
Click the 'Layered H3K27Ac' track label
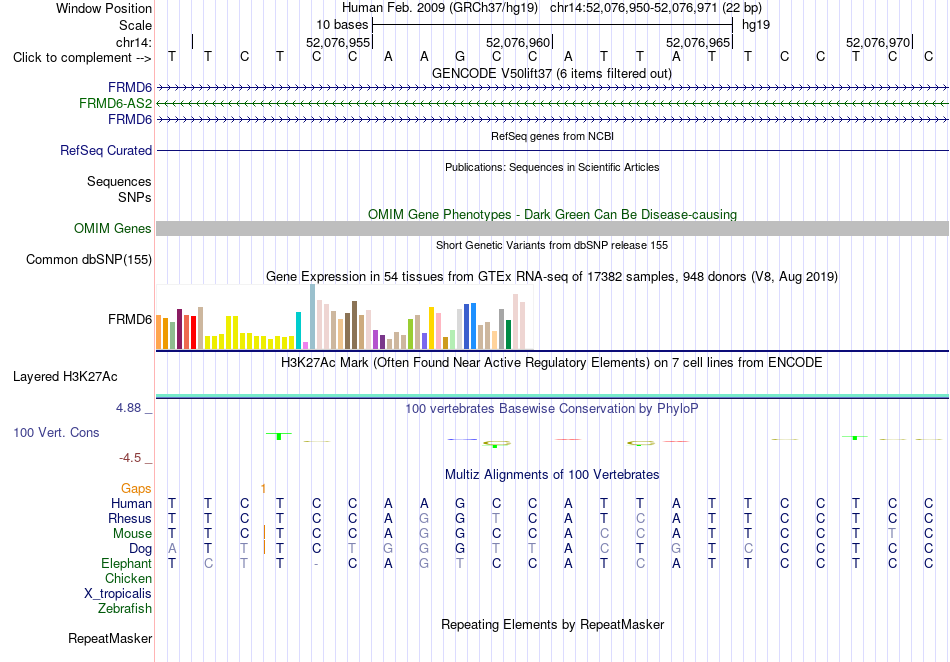pyautogui.click(x=65, y=377)
